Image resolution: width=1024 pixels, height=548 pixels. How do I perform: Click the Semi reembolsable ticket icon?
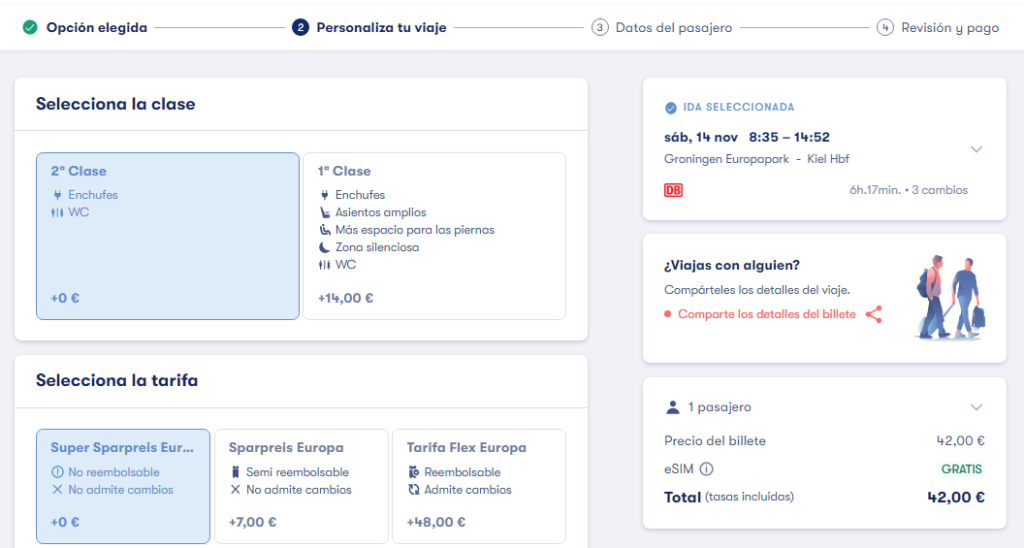[x=236, y=472]
